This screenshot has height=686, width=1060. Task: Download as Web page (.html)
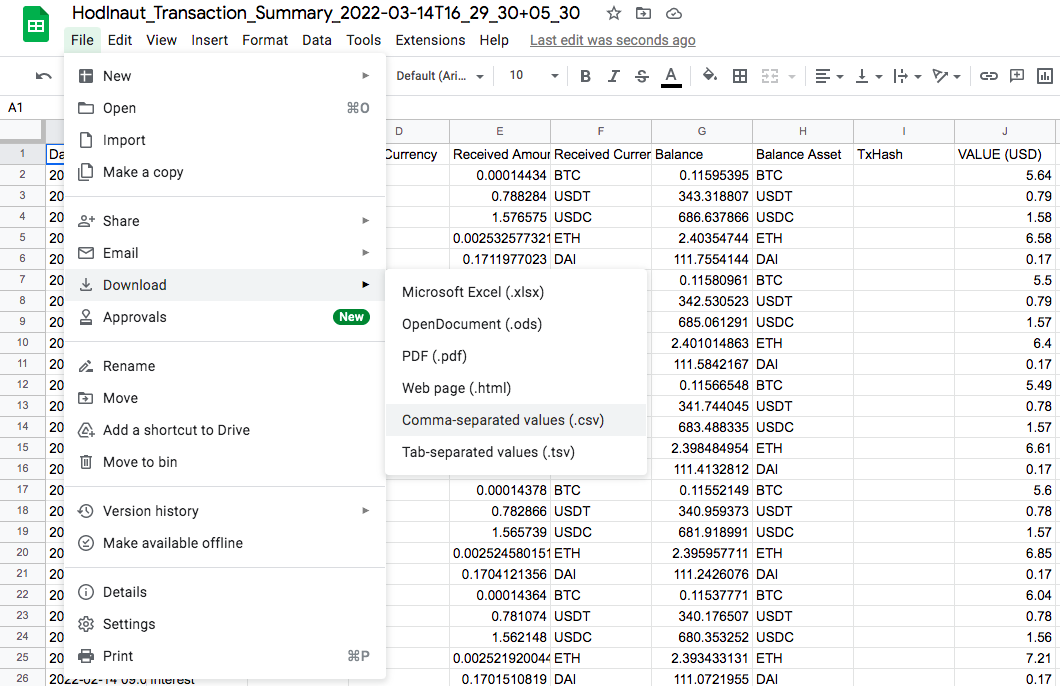pyautogui.click(x=515, y=388)
